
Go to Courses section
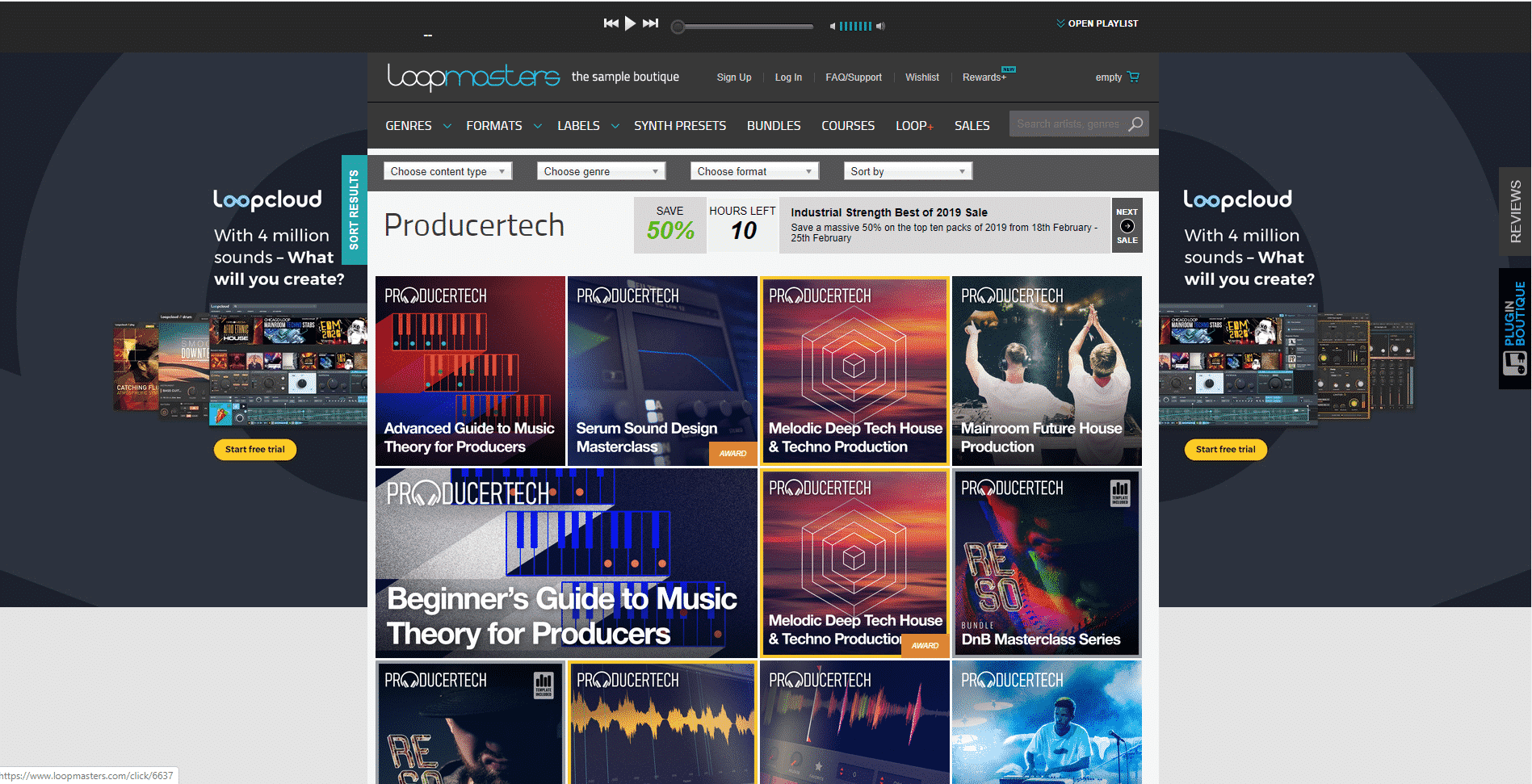tap(848, 126)
